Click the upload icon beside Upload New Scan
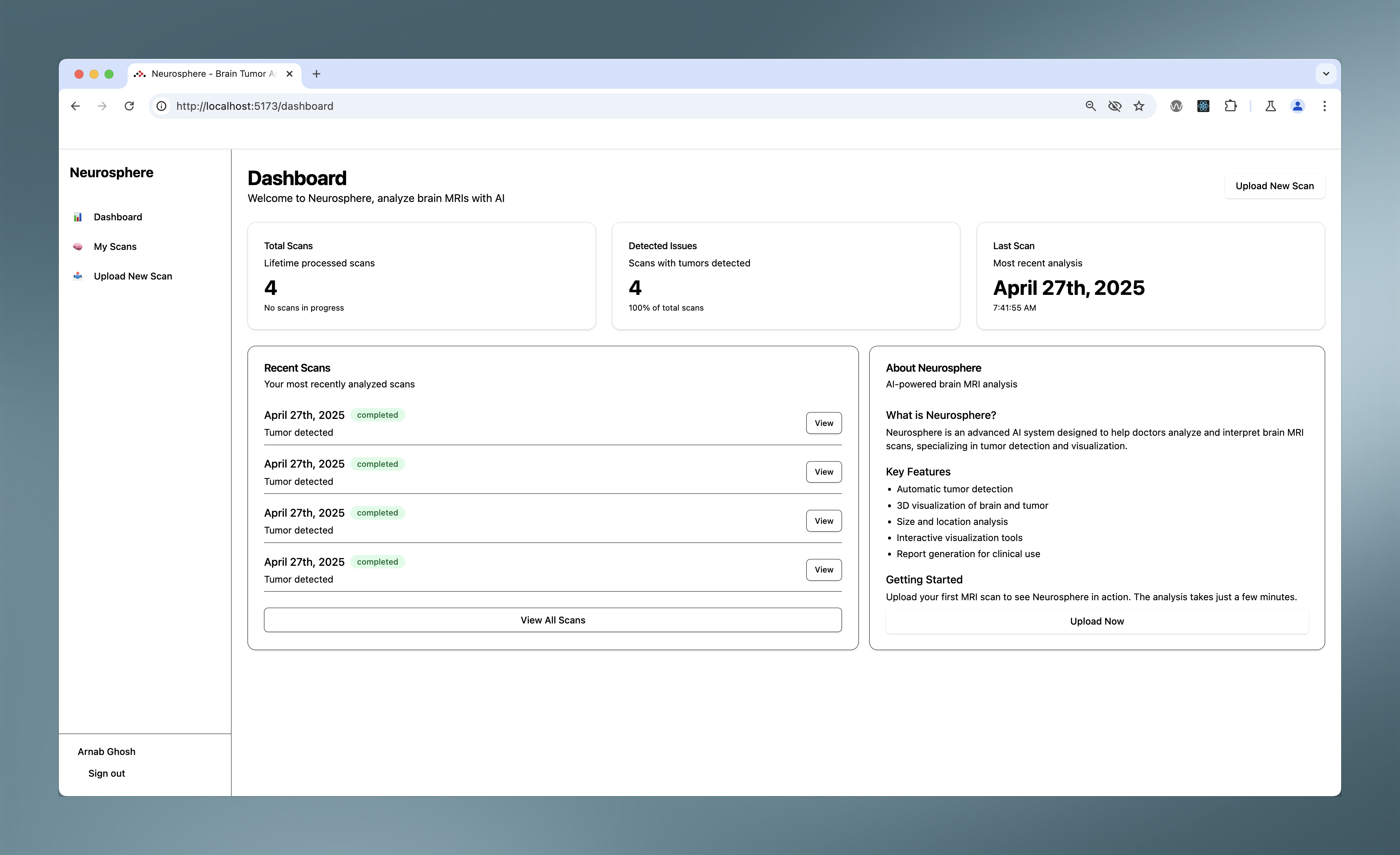Screen dimensions: 1400x855 click(78, 276)
